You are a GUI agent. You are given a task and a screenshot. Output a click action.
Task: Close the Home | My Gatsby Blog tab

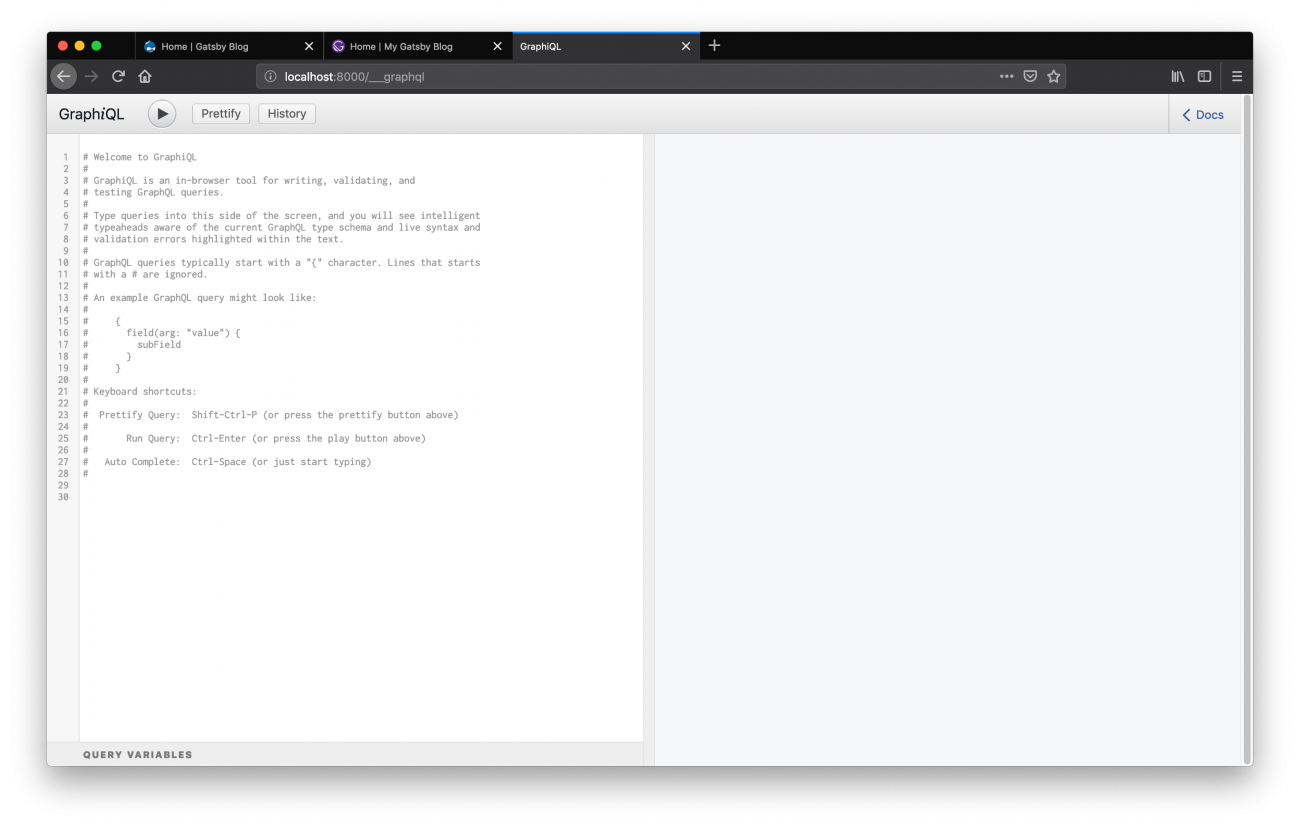pyautogui.click(x=497, y=46)
